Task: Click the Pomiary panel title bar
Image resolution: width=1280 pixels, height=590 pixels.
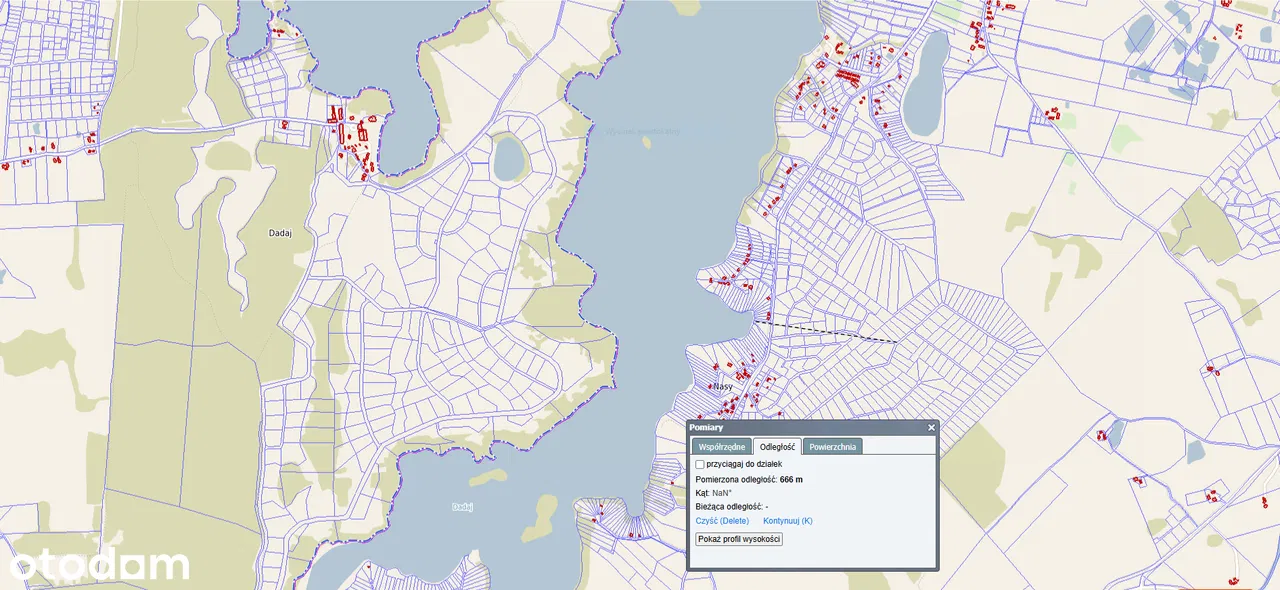Action: tap(800, 428)
